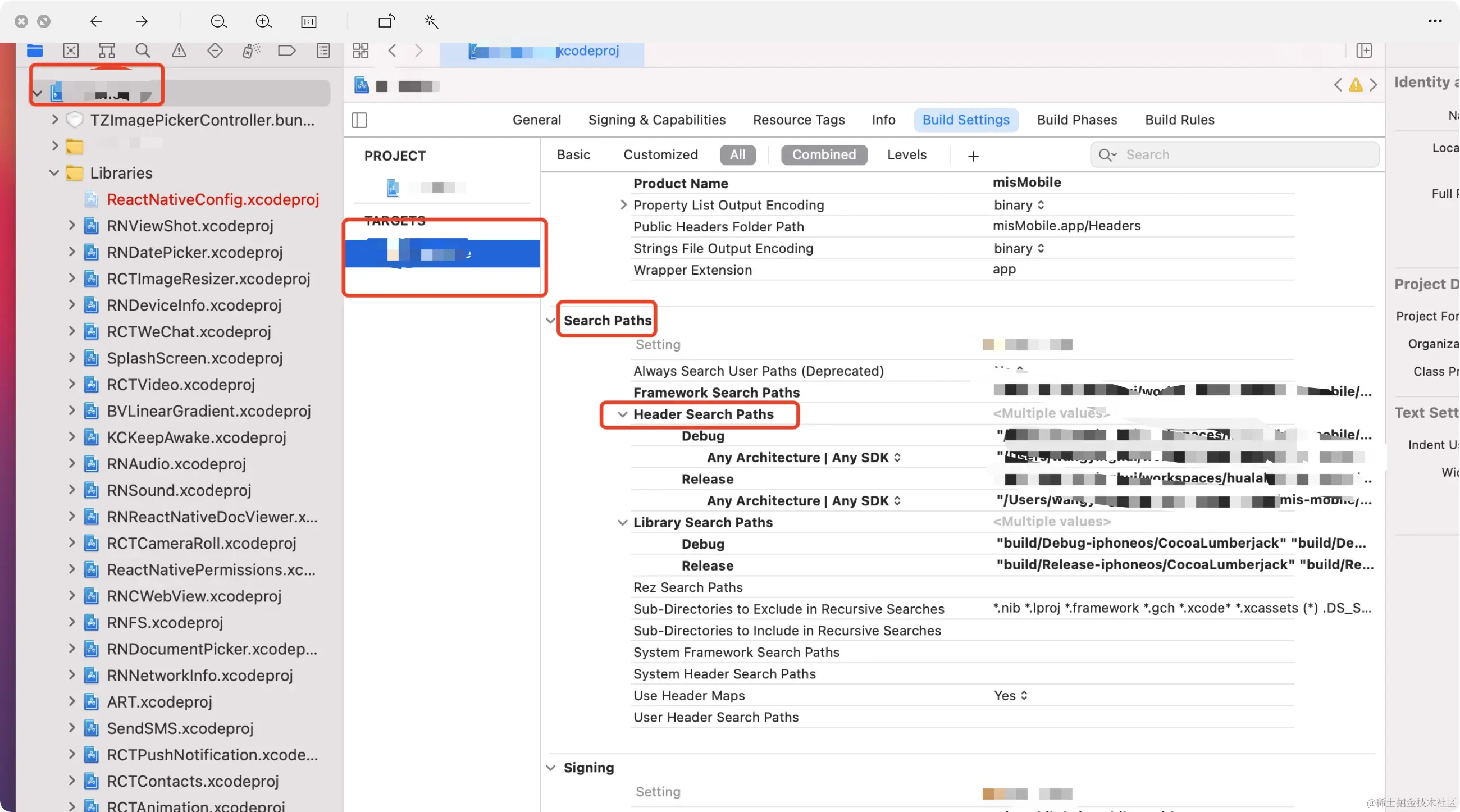Switch to the Build Phases tab
The image size is (1460, 812).
coord(1077,120)
